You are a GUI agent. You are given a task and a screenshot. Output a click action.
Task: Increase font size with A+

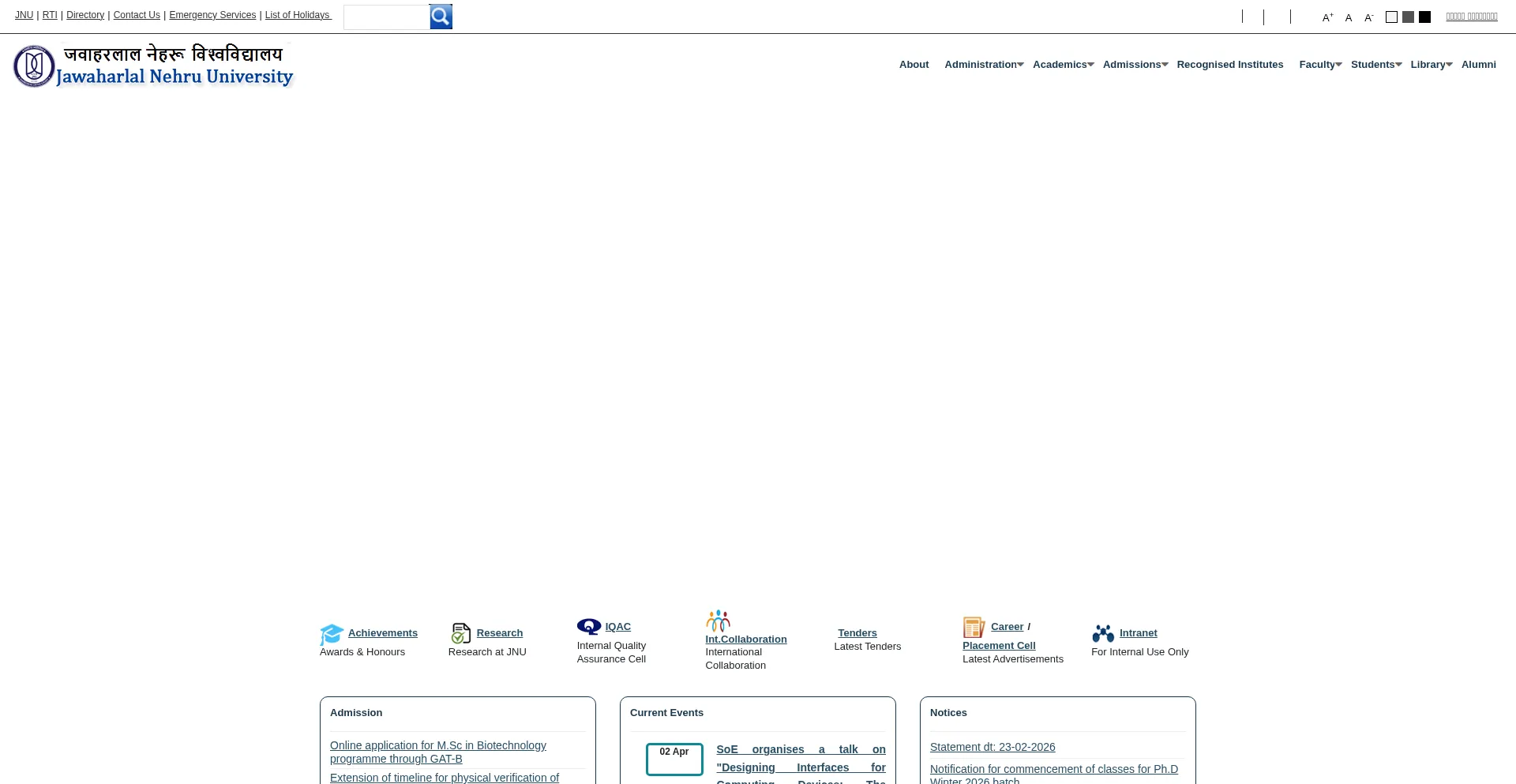1328,17
